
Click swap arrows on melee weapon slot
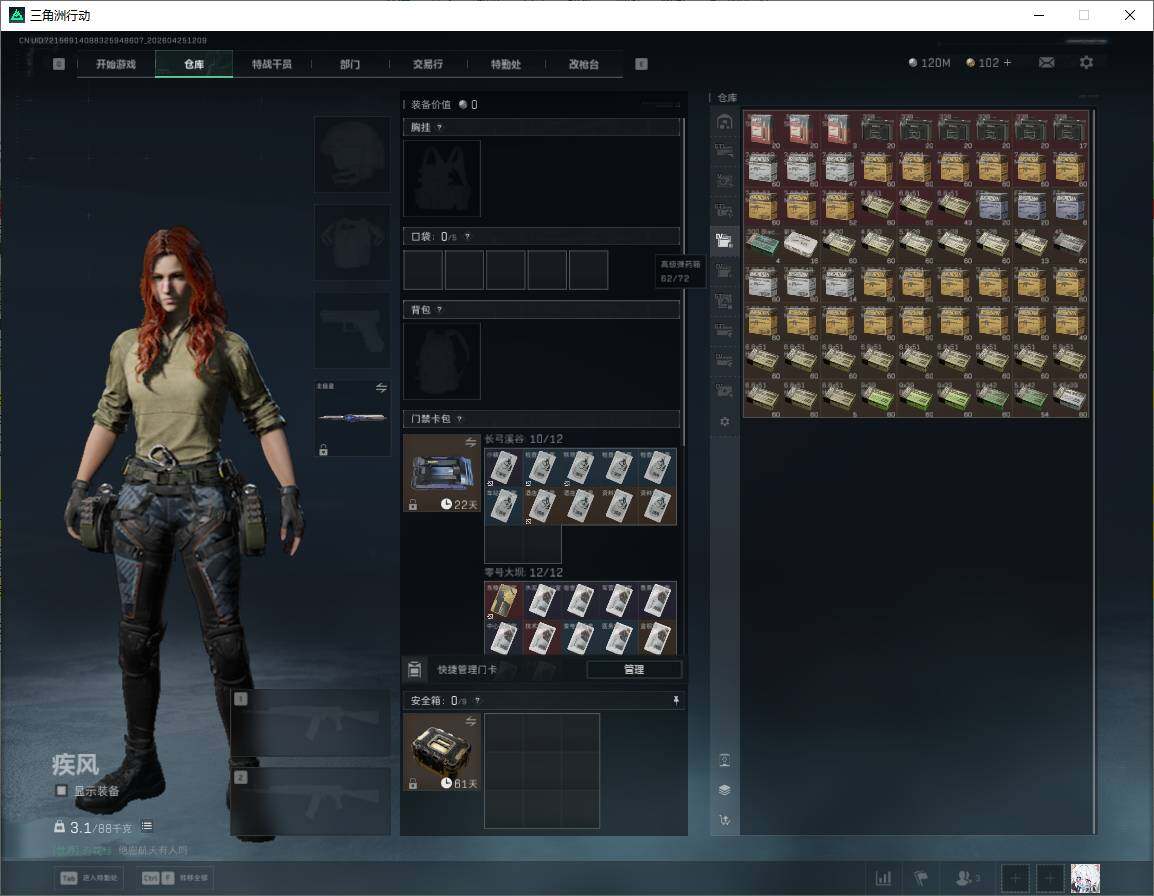coord(381,388)
